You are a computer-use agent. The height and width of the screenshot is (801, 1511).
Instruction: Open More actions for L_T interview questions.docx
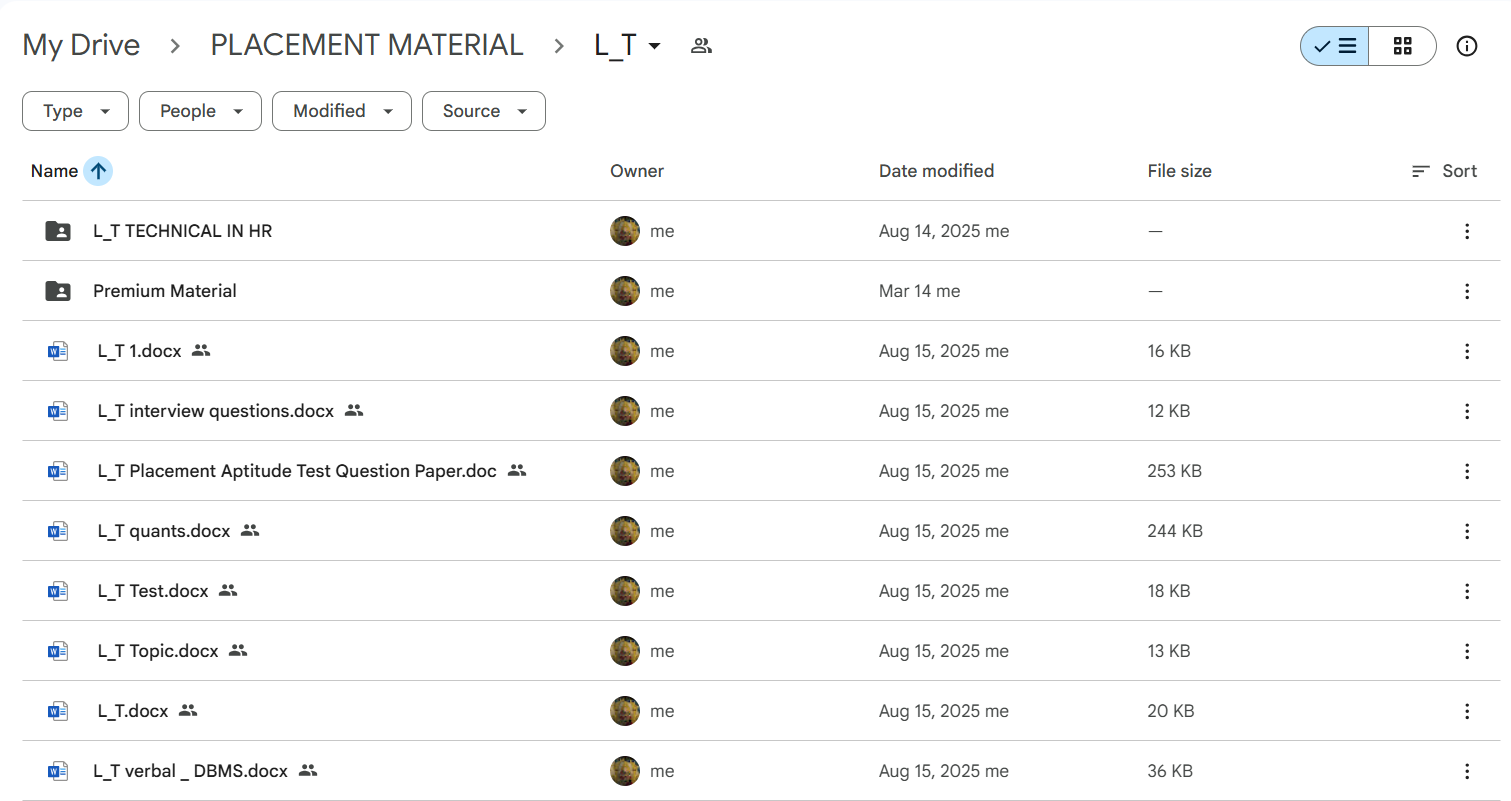(x=1466, y=411)
